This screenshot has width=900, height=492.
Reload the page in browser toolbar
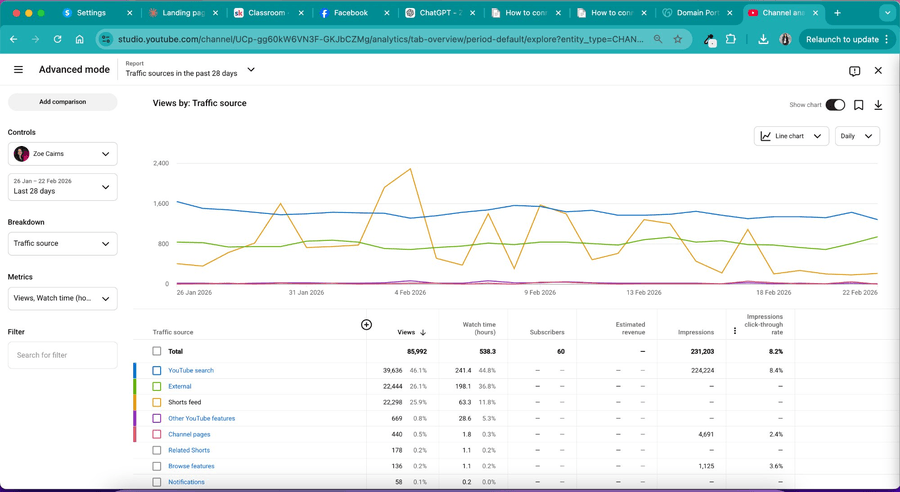(x=58, y=39)
